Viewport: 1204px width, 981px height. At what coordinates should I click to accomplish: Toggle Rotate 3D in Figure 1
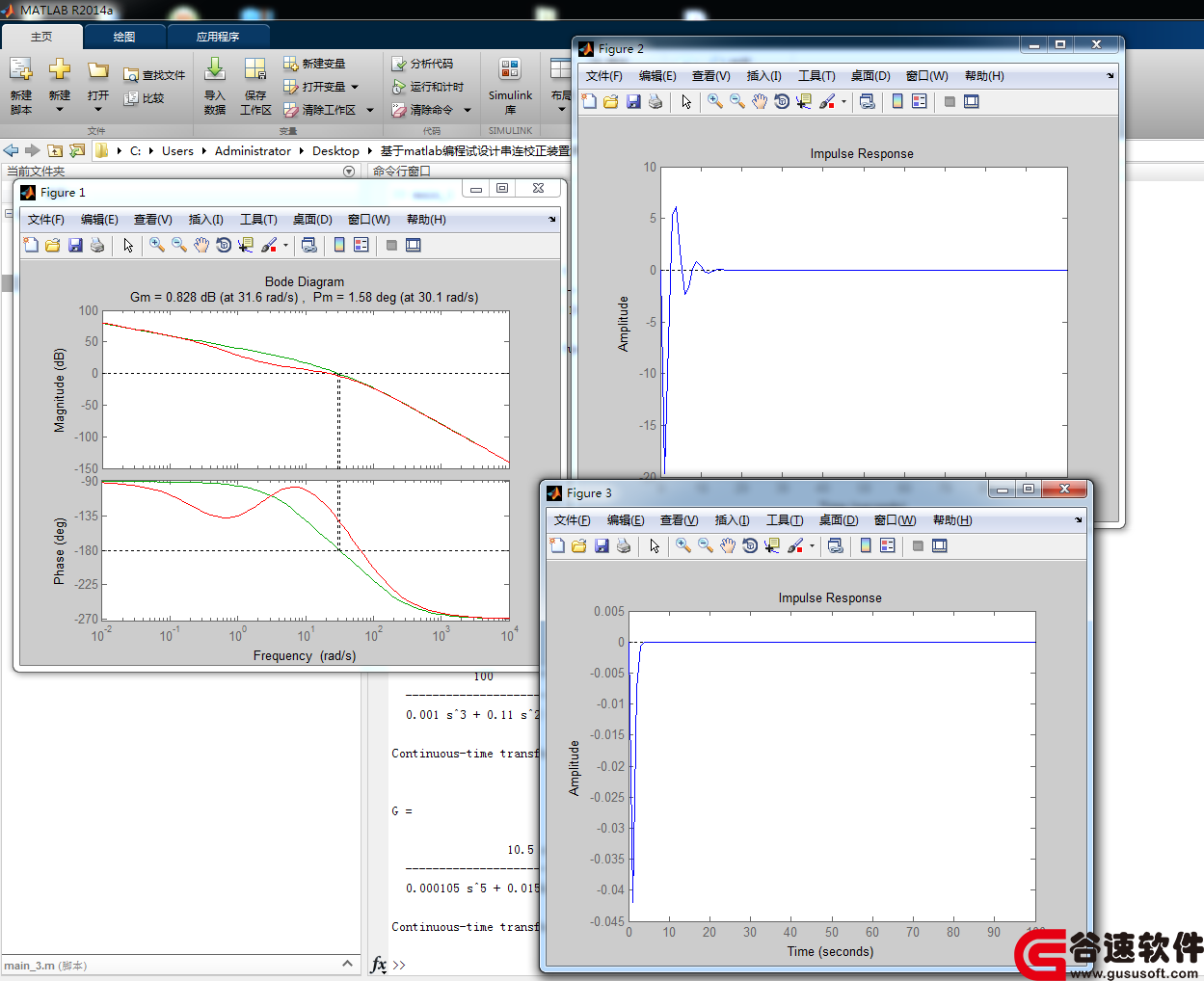point(224,245)
